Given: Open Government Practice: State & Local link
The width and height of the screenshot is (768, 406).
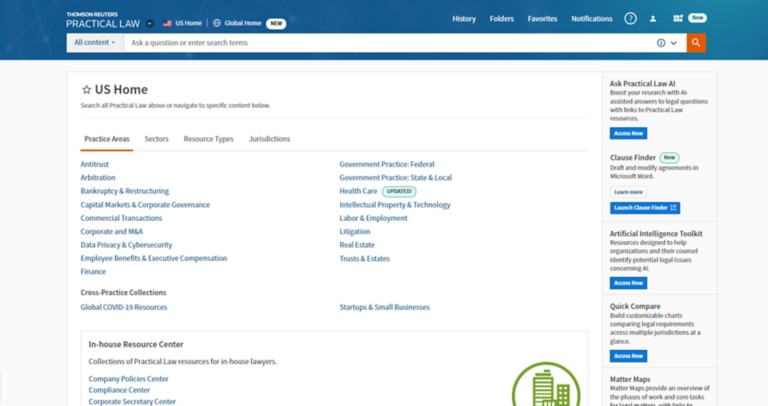Looking at the screenshot, I should coord(396,177).
